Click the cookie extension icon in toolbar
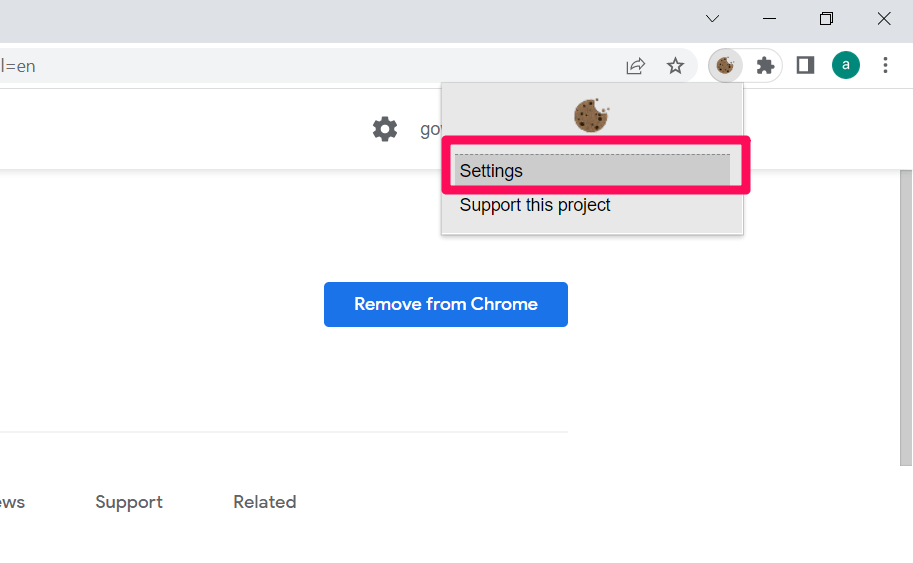This screenshot has width=913, height=563. [725, 66]
